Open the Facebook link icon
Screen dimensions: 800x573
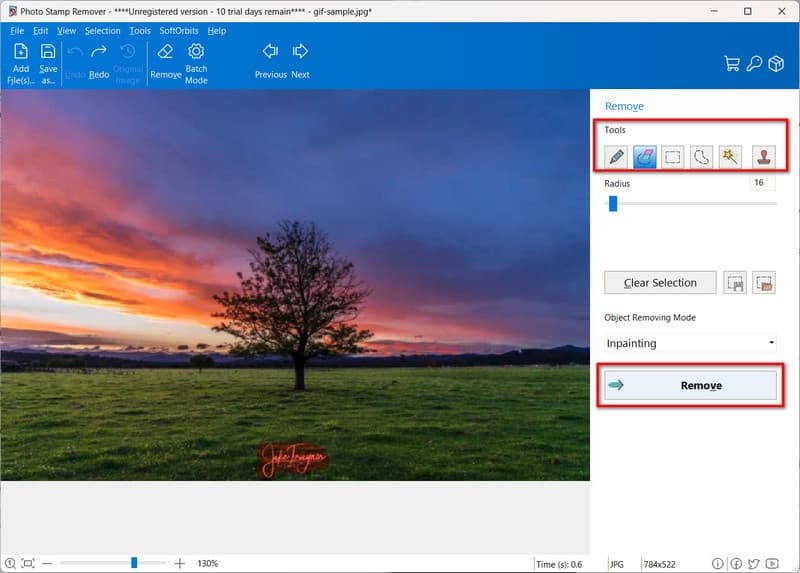tap(736, 563)
